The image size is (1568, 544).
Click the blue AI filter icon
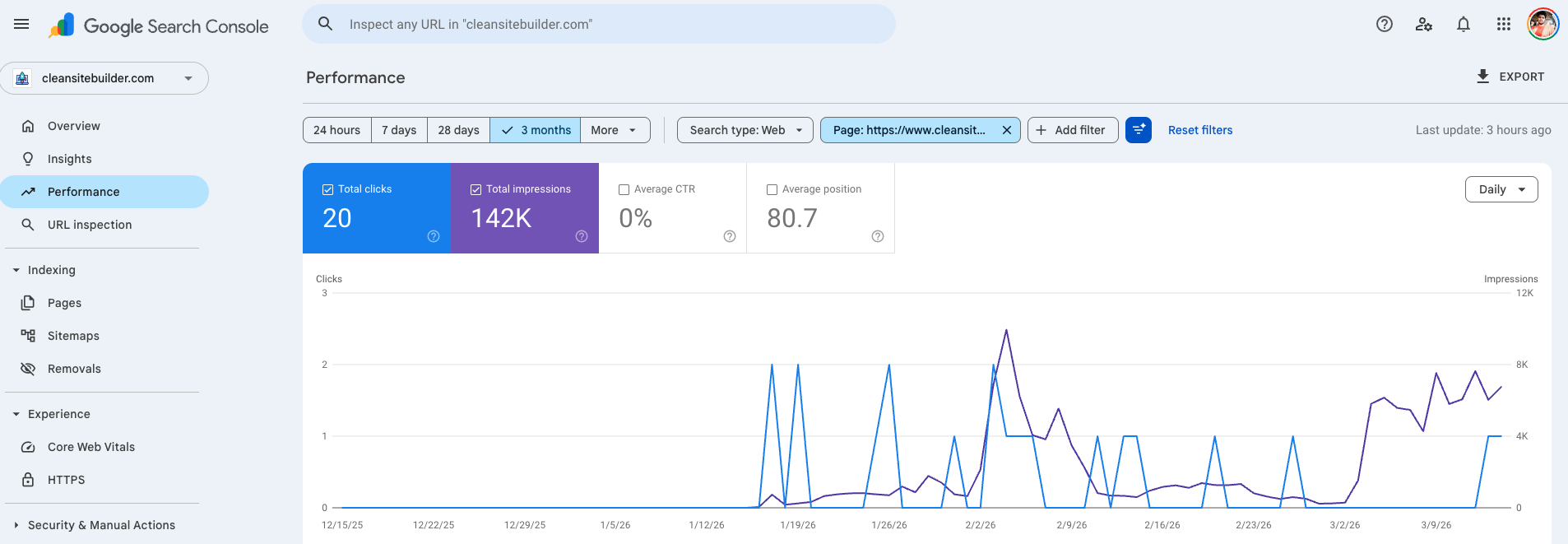(x=1139, y=130)
